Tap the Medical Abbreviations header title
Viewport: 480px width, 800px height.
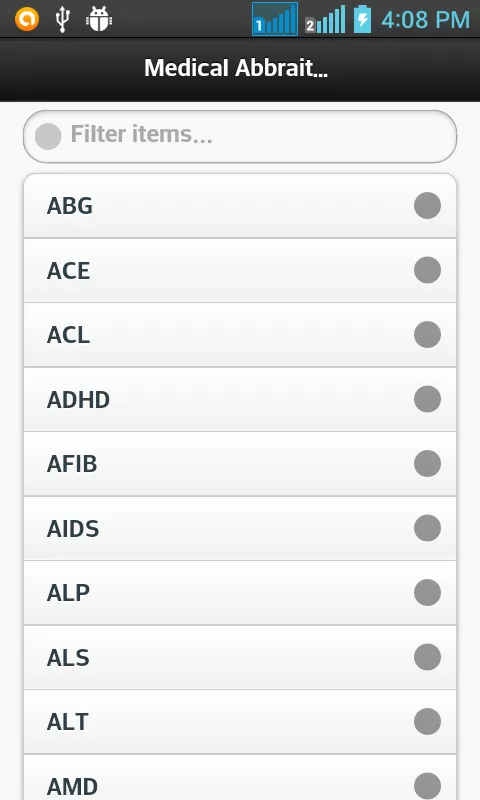[236, 68]
